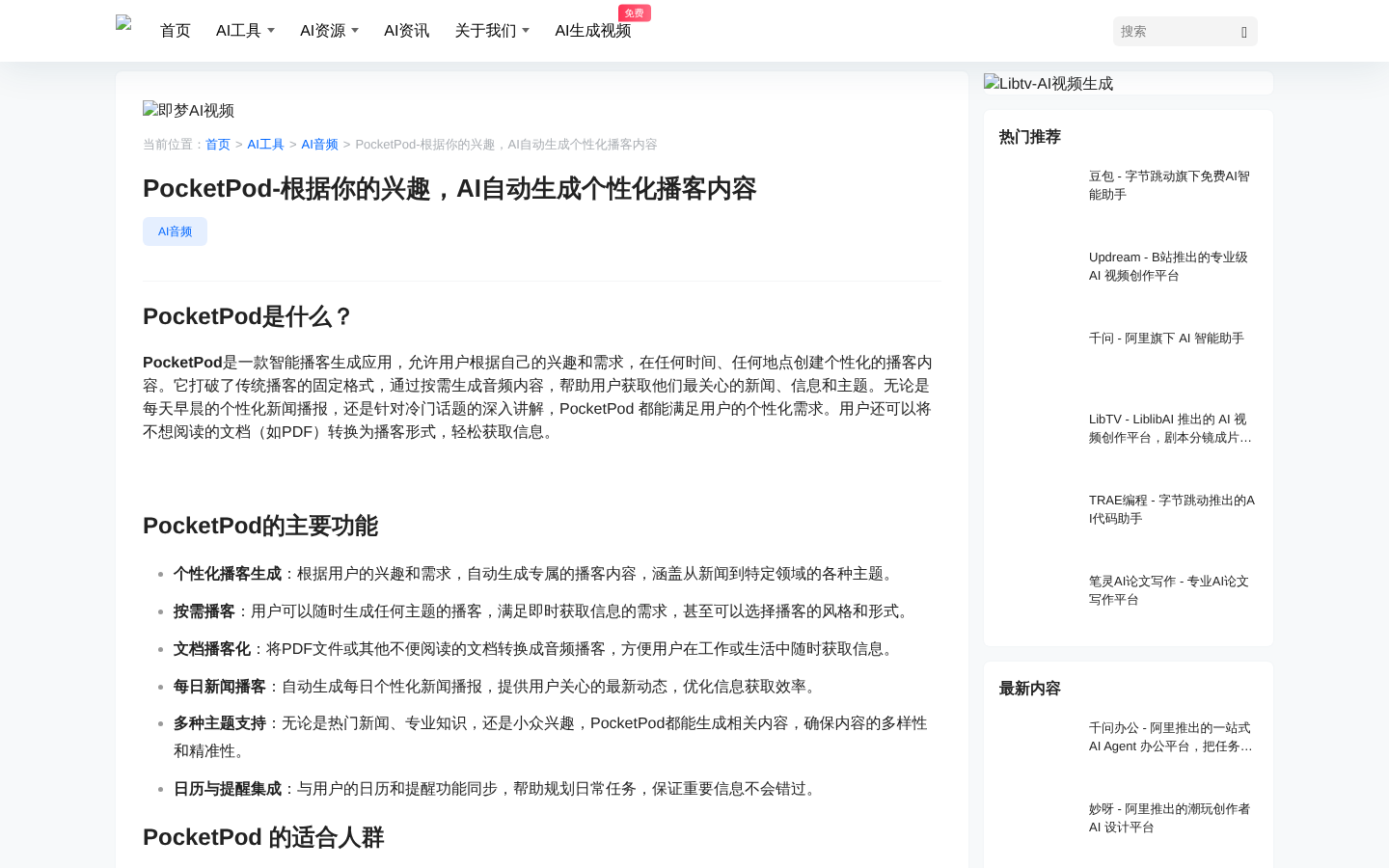Viewport: 1389px width, 868px height.
Task: Open the AI资讯 navigation item
Action: [406, 31]
